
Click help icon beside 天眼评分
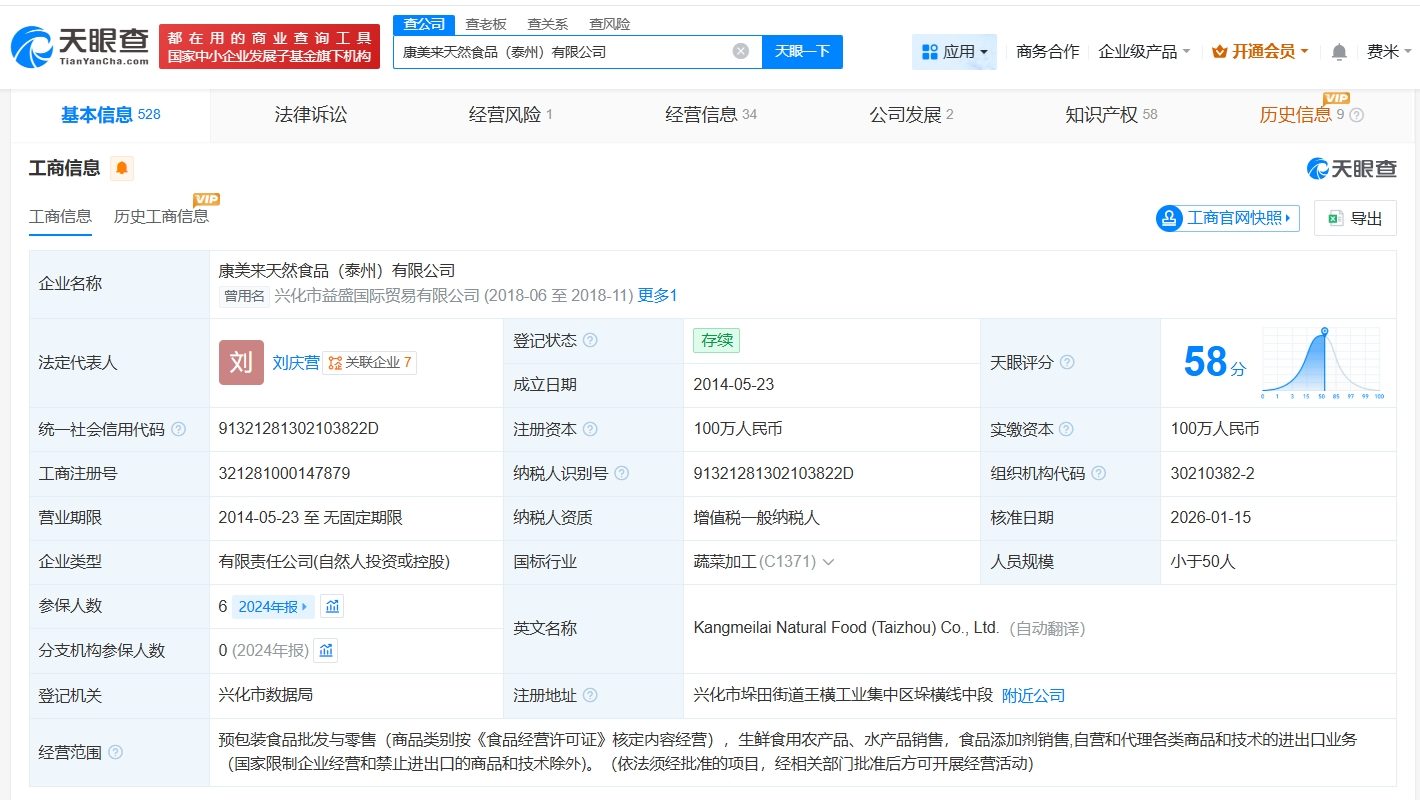1067,362
